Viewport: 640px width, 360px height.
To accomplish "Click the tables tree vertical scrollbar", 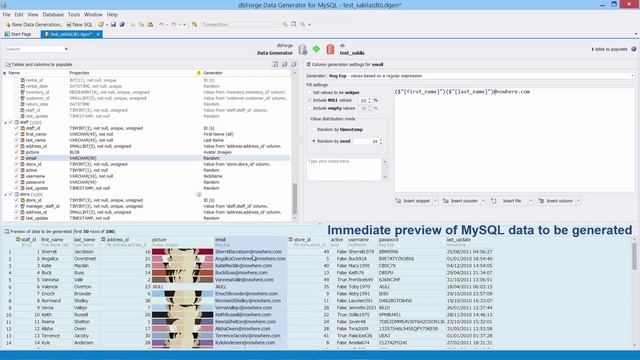I will 295,198.
